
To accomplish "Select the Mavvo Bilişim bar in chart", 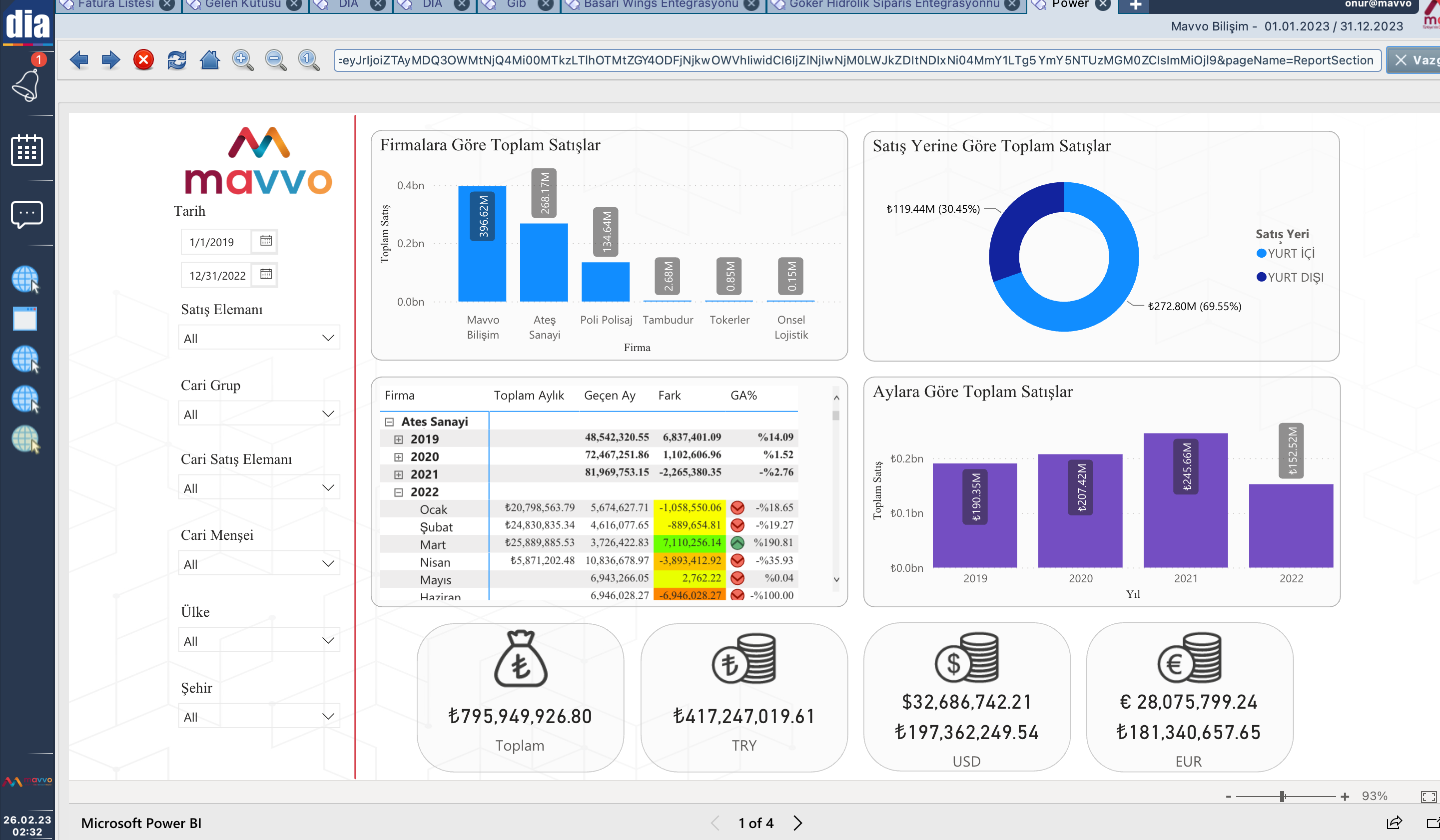I will pos(482,244).
